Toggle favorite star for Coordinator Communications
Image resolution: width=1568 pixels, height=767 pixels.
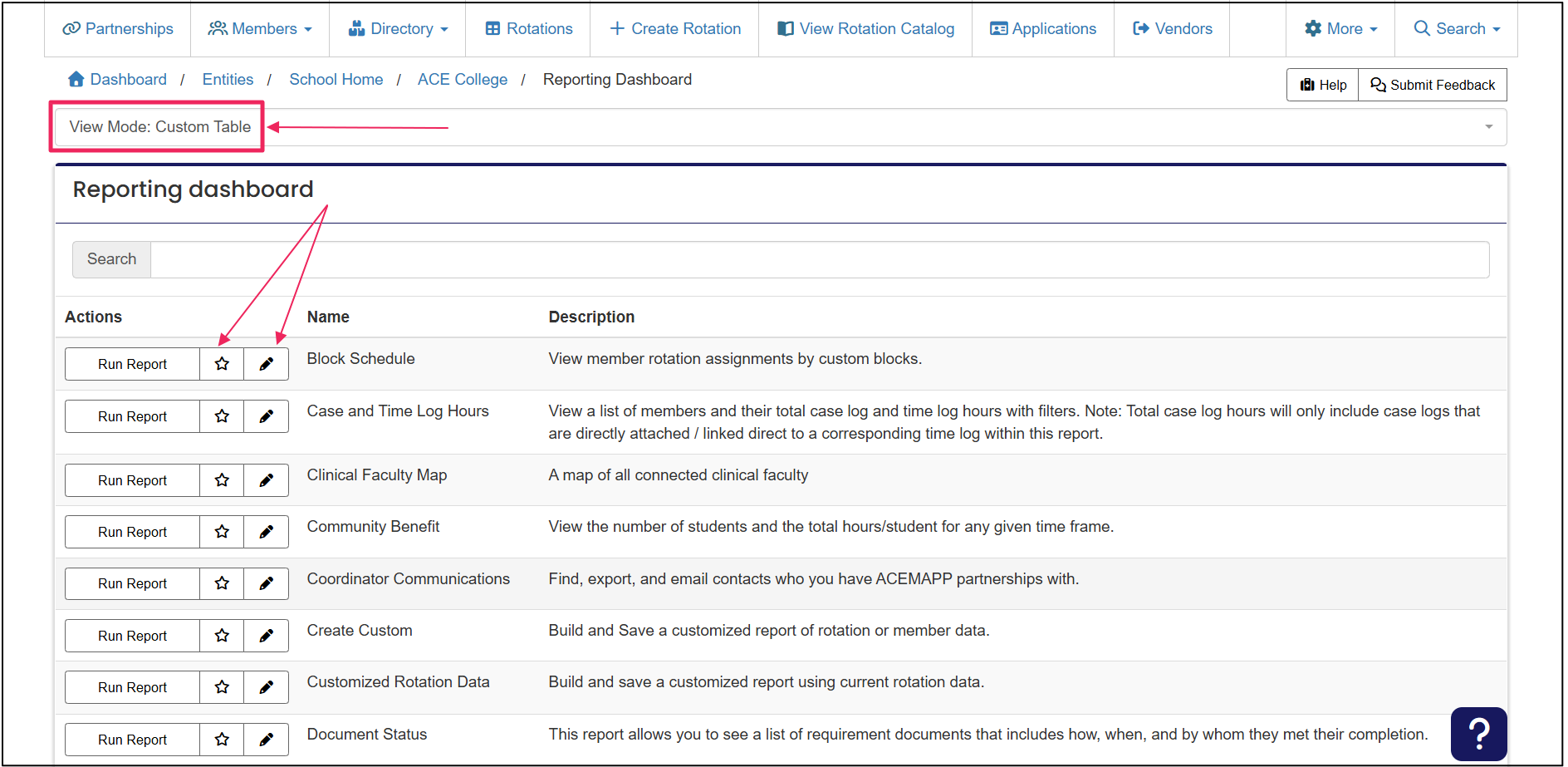pos(222,583)
